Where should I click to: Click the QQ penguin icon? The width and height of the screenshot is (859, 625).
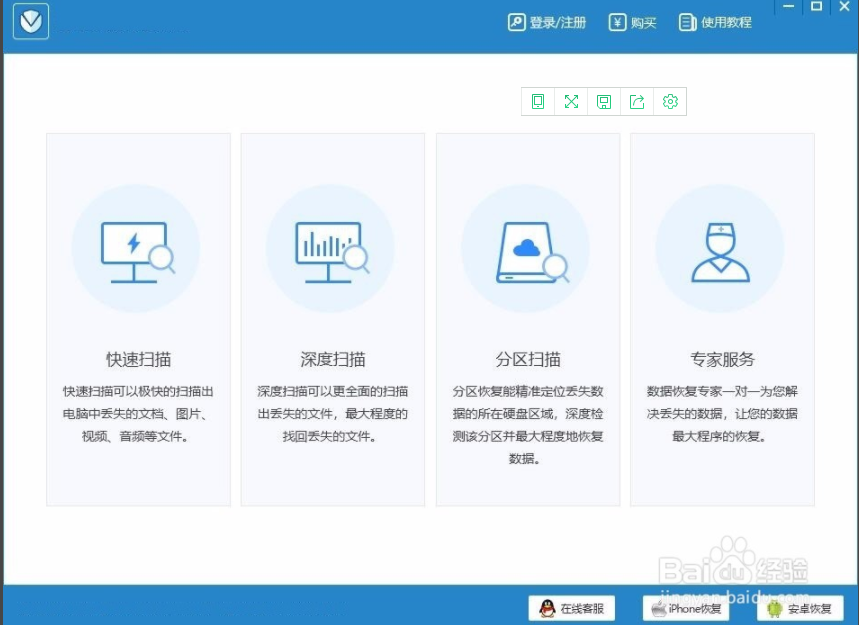[547, 609]
